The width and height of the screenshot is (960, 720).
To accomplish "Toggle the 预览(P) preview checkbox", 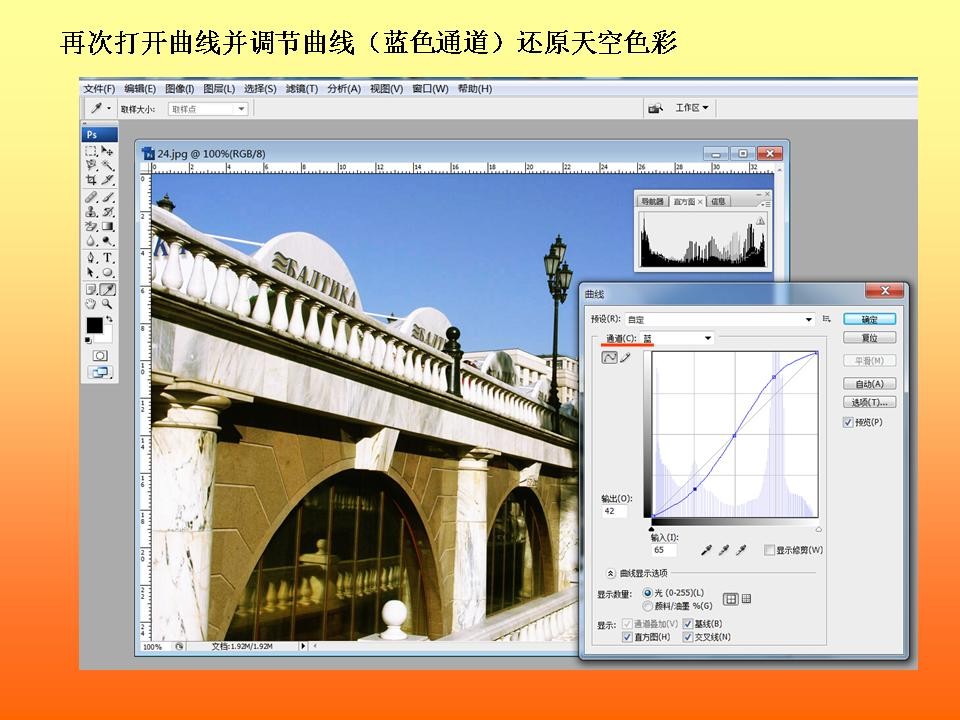I will 848,422.
